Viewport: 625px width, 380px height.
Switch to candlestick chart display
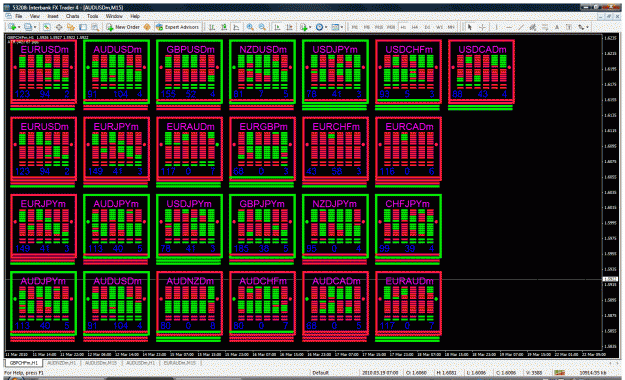pyautogui.click(x=224, y=27)
